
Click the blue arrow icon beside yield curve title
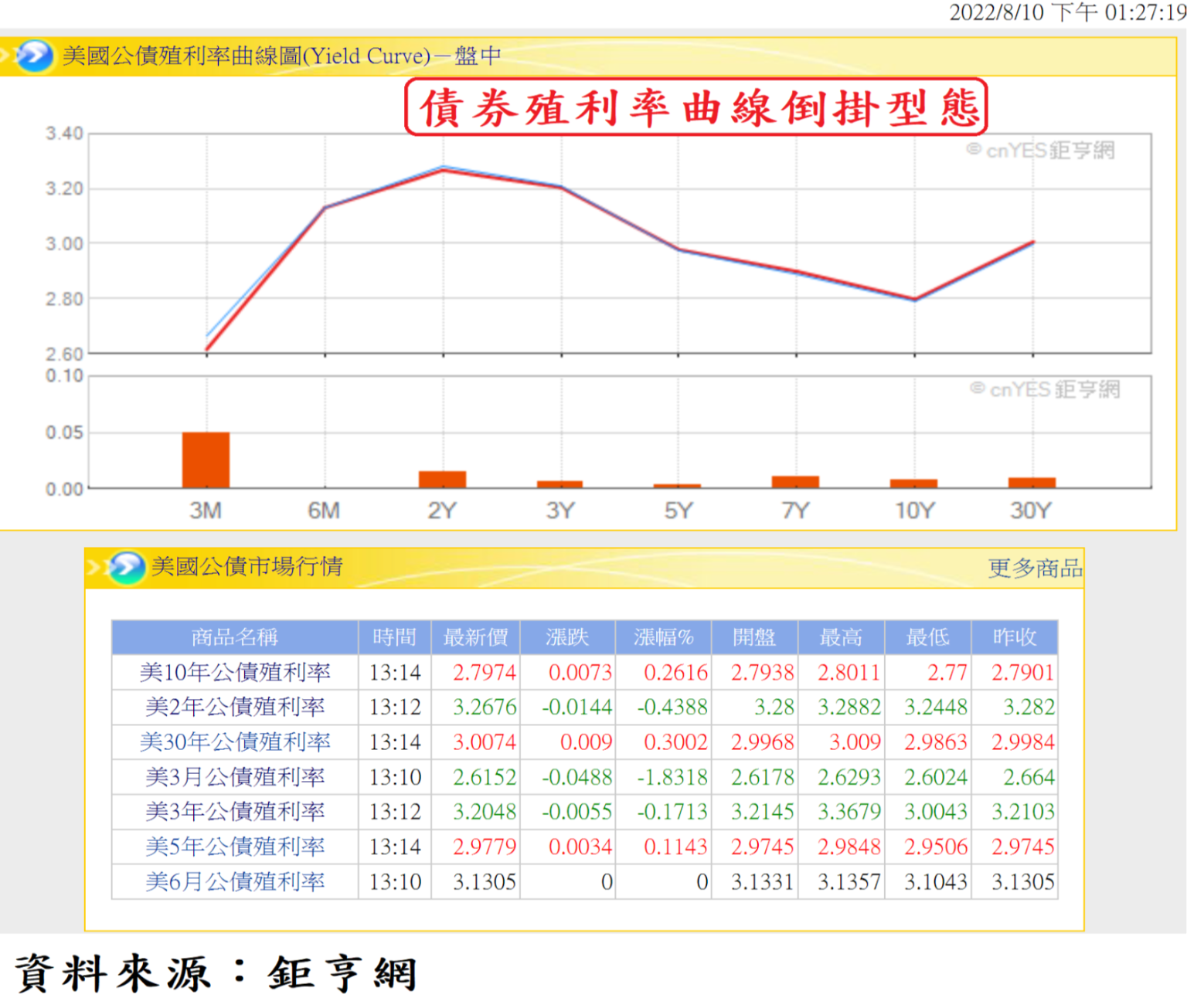(34, 56)
